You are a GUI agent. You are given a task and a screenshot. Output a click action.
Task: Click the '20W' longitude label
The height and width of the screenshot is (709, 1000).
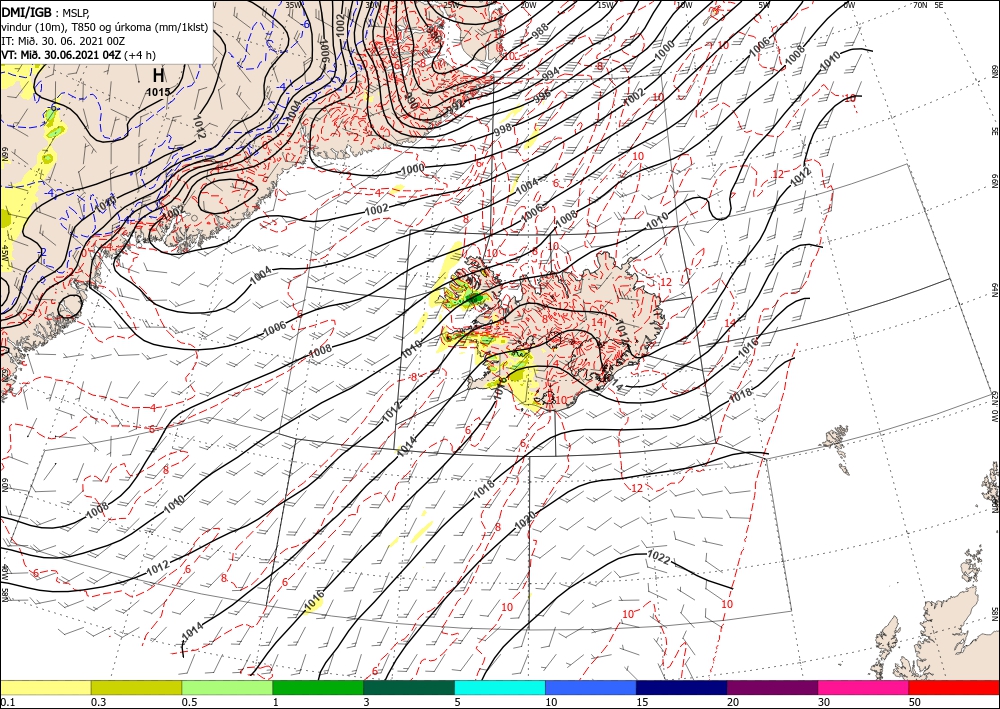click(528, 4)
